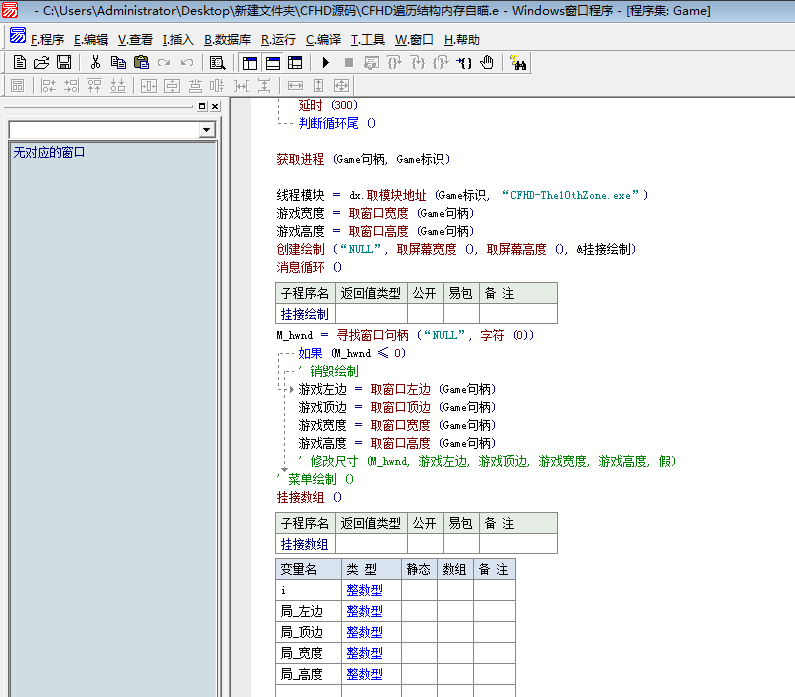Open the binoculars help search icon
The width and height of the screenshot is (795, 697).
(x=519, y=63)
